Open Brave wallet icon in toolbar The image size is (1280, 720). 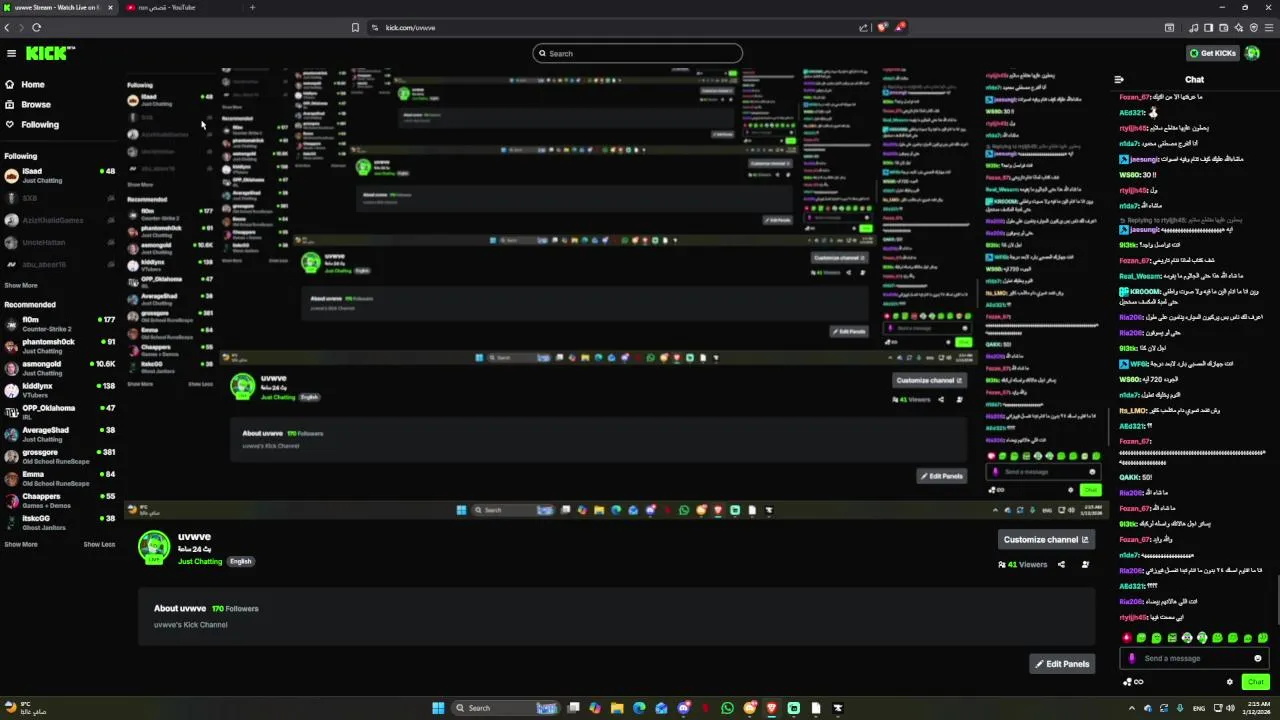pyautogui.click(x=1223, y=28)
